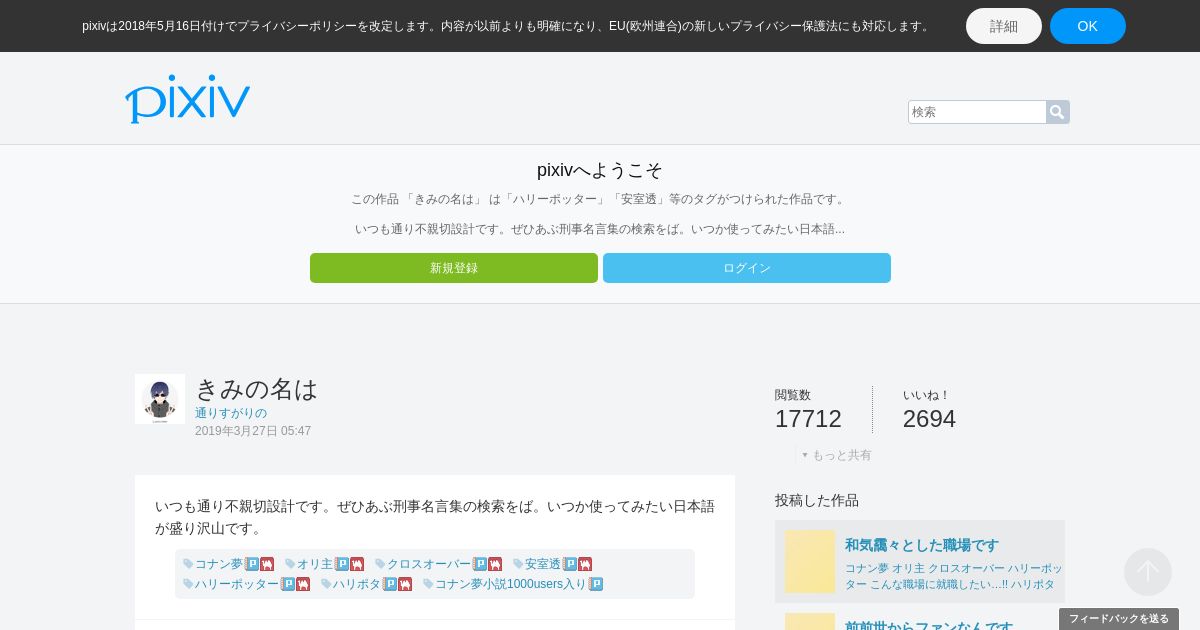Screen dimensions: 1200x630
Task: Click the red camel icon beside オリ主 tag
Action: point(357,564)
